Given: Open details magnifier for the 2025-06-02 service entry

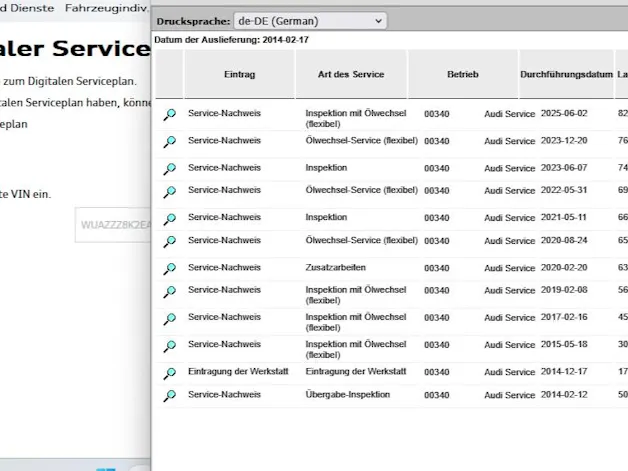Looking at the screenshot, I should tap(169, 115).
